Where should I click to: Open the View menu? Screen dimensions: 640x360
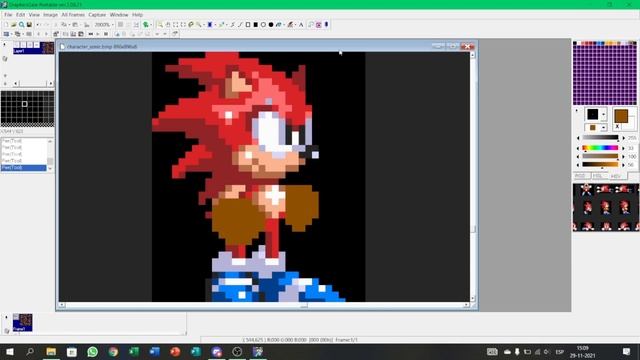click(34, 15)
